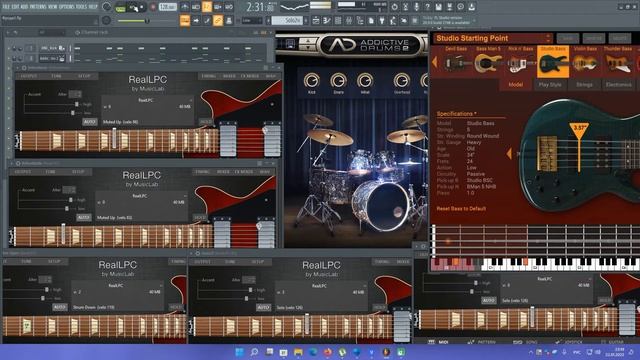Screen dimensions: 640x360
Task: Toggle the record button in the transport
Action: tap(153, 7)
